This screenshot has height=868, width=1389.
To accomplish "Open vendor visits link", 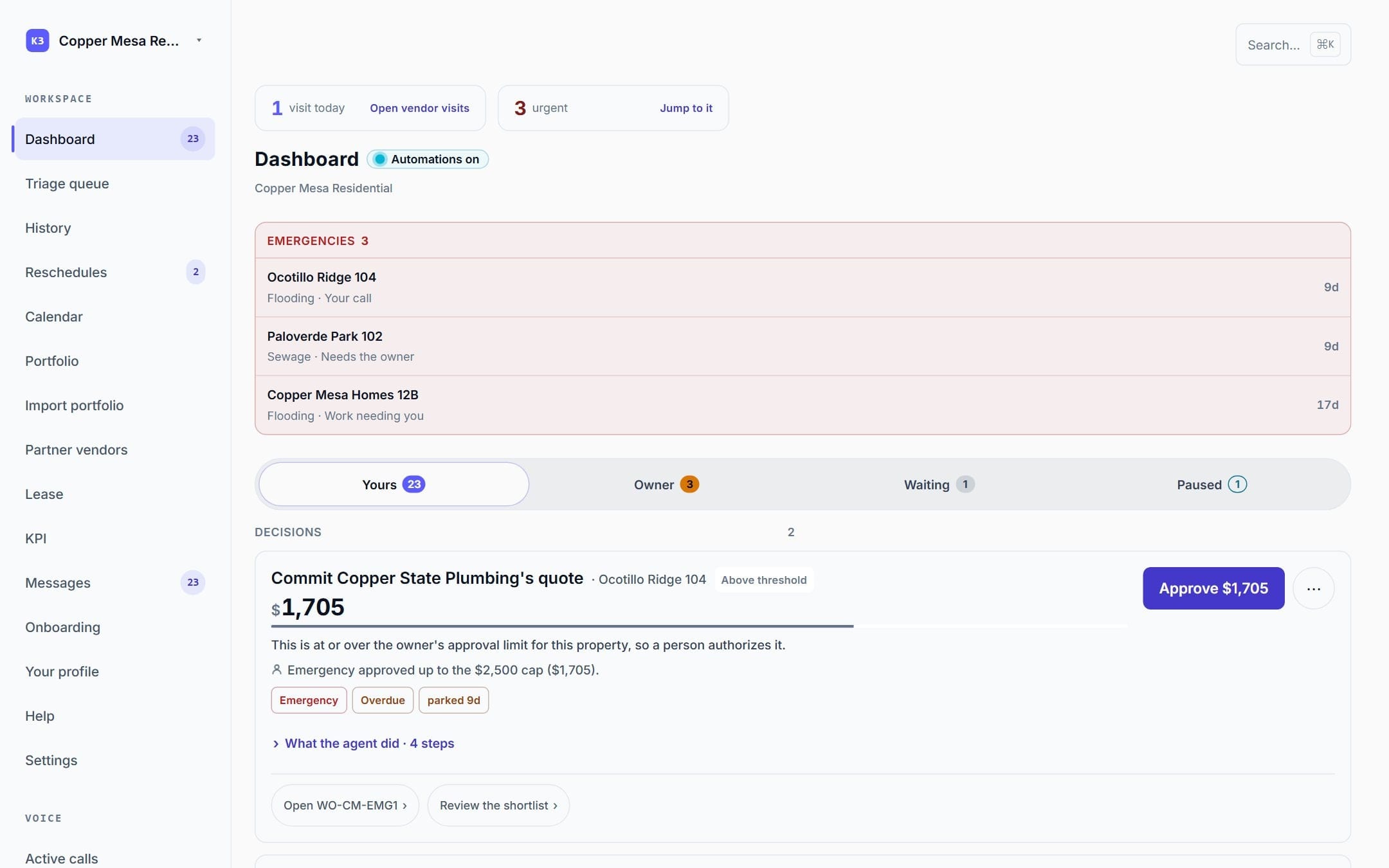I will point(419,108).
